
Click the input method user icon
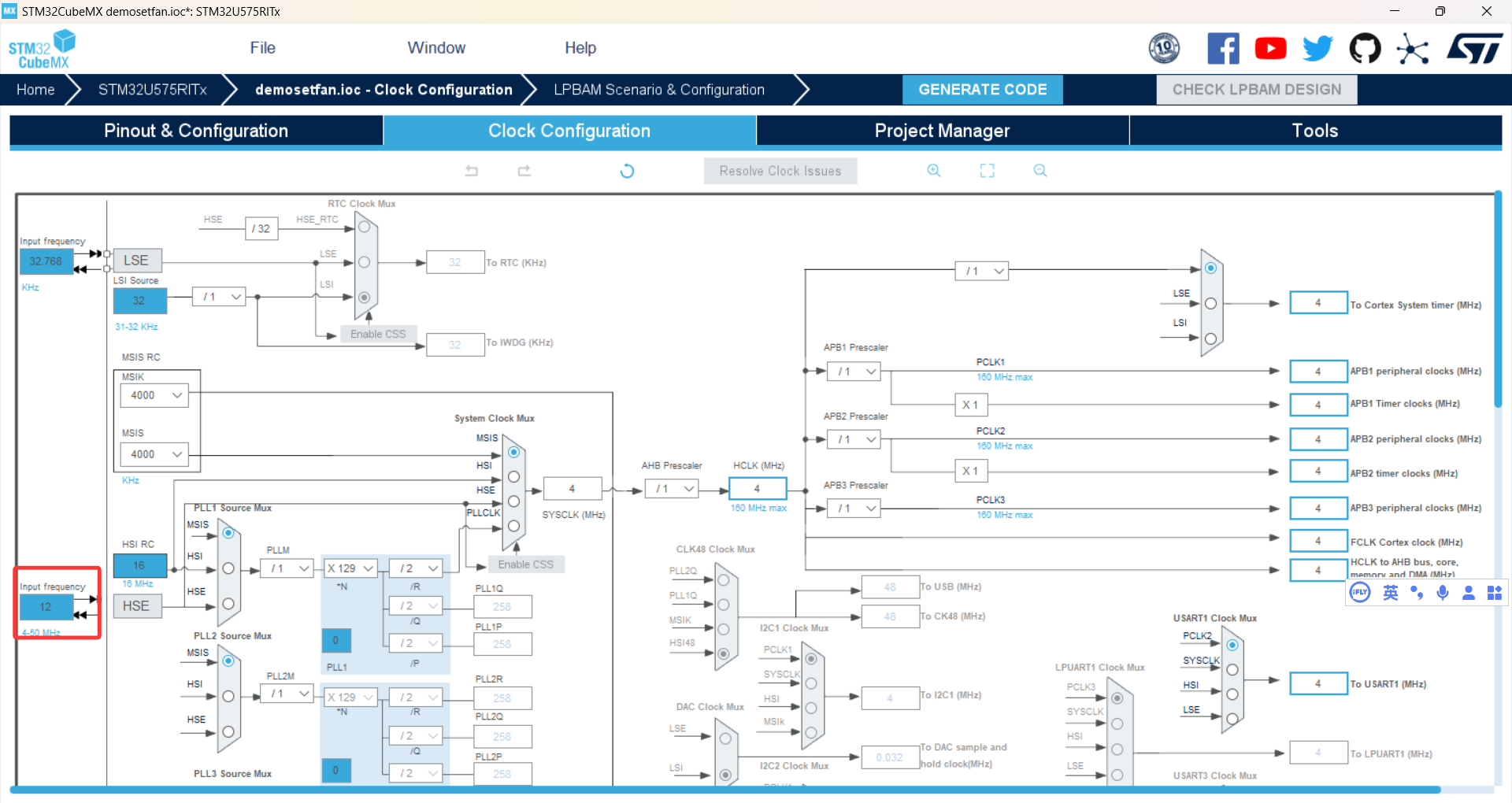[x=1469, y=593]
